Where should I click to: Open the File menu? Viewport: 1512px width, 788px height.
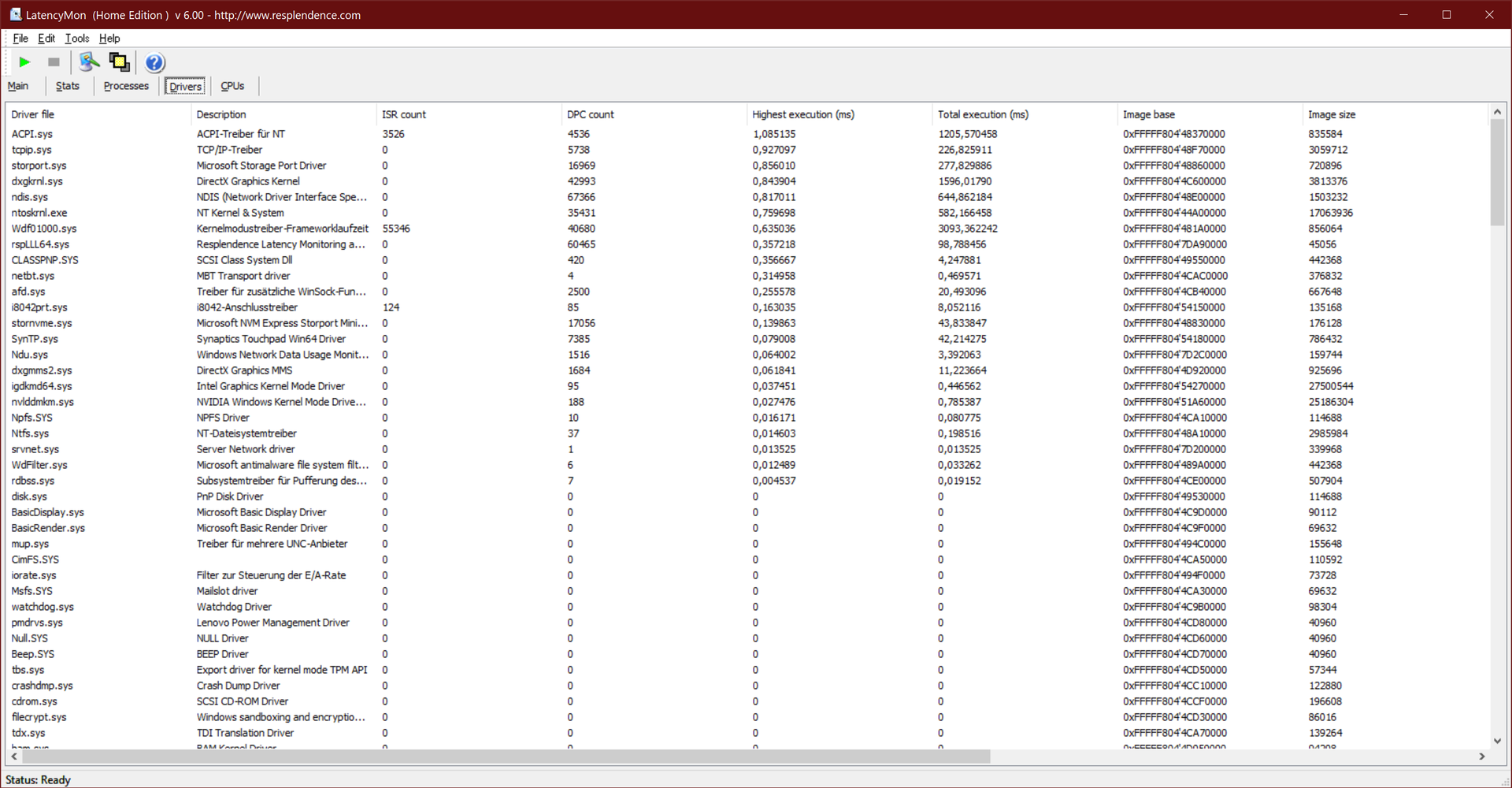point(20,39)
